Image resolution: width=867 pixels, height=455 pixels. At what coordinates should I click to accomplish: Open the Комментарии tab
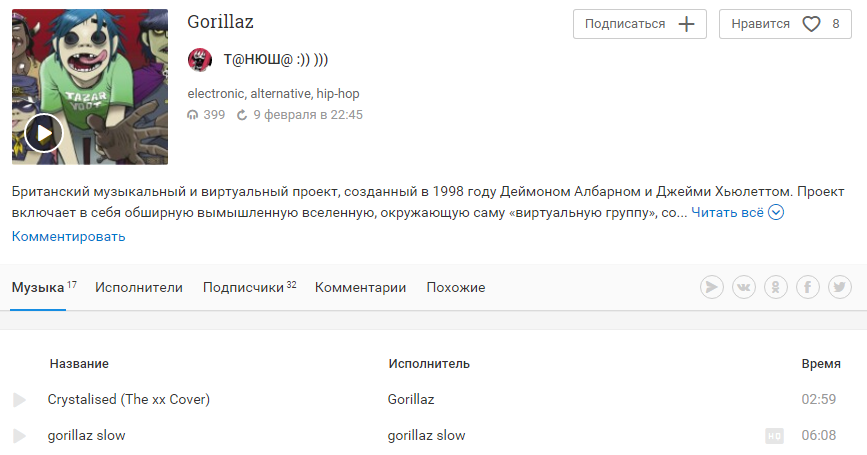click(x=361, y=287)
